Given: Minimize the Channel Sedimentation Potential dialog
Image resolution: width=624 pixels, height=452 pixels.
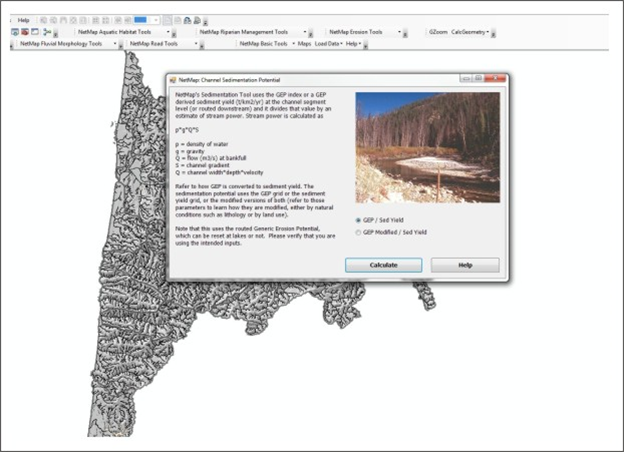Looking at the screenshot, I should (466, 78).
